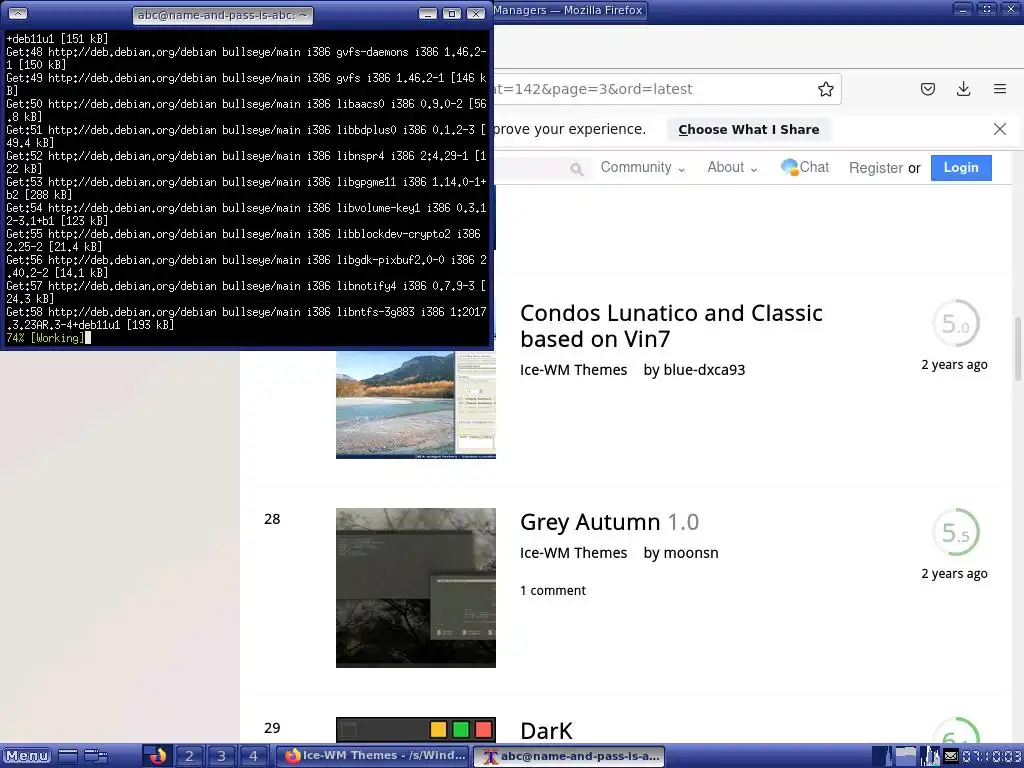The width and height of the screenshot is (1024, 768).
Task: Open Condos Lunatico and Classic theme title
Action: pyautogui.click(x=671, y=326)
